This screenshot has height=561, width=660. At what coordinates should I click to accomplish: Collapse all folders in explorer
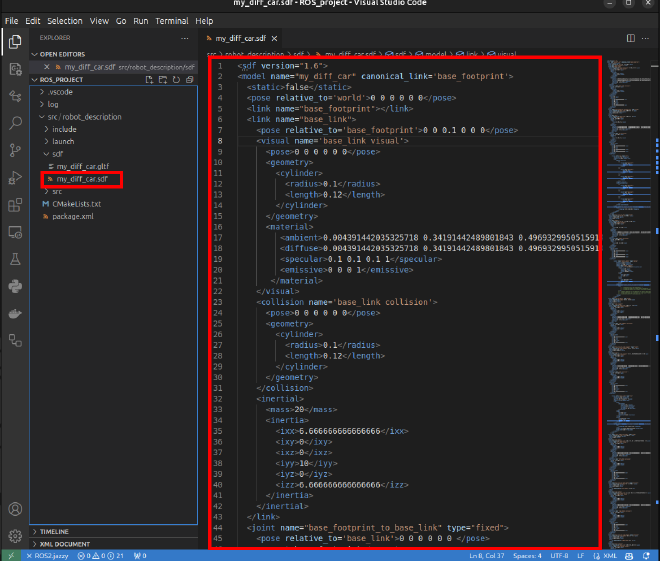pos(190,80)
